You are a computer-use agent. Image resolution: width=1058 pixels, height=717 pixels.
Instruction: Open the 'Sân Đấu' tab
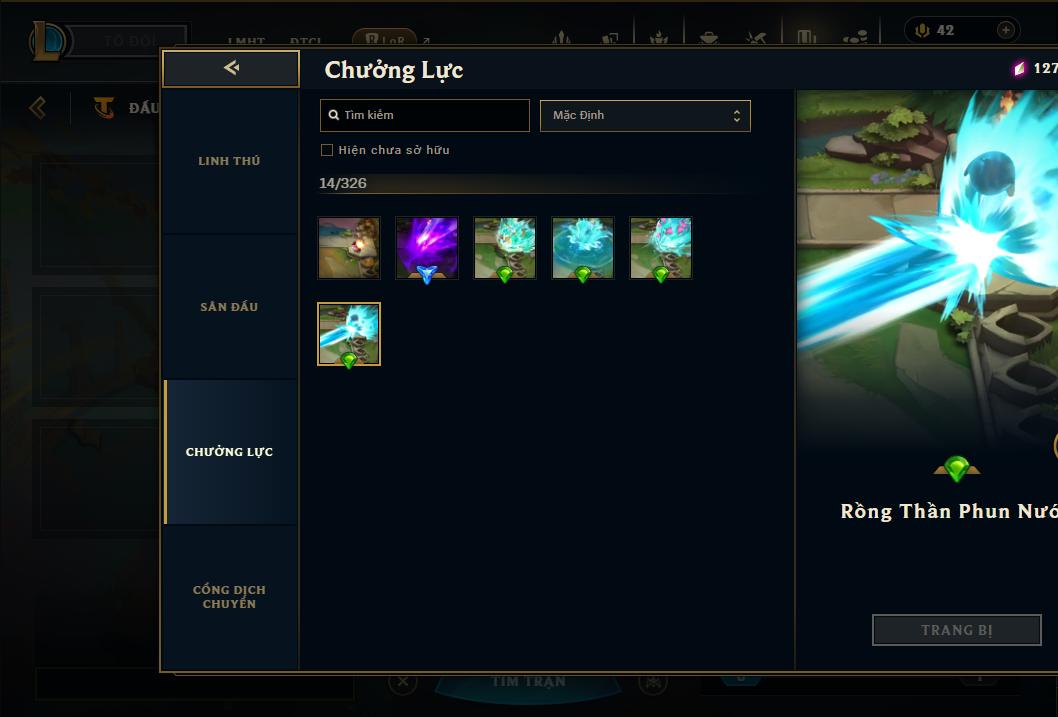(x=229, y=307)
